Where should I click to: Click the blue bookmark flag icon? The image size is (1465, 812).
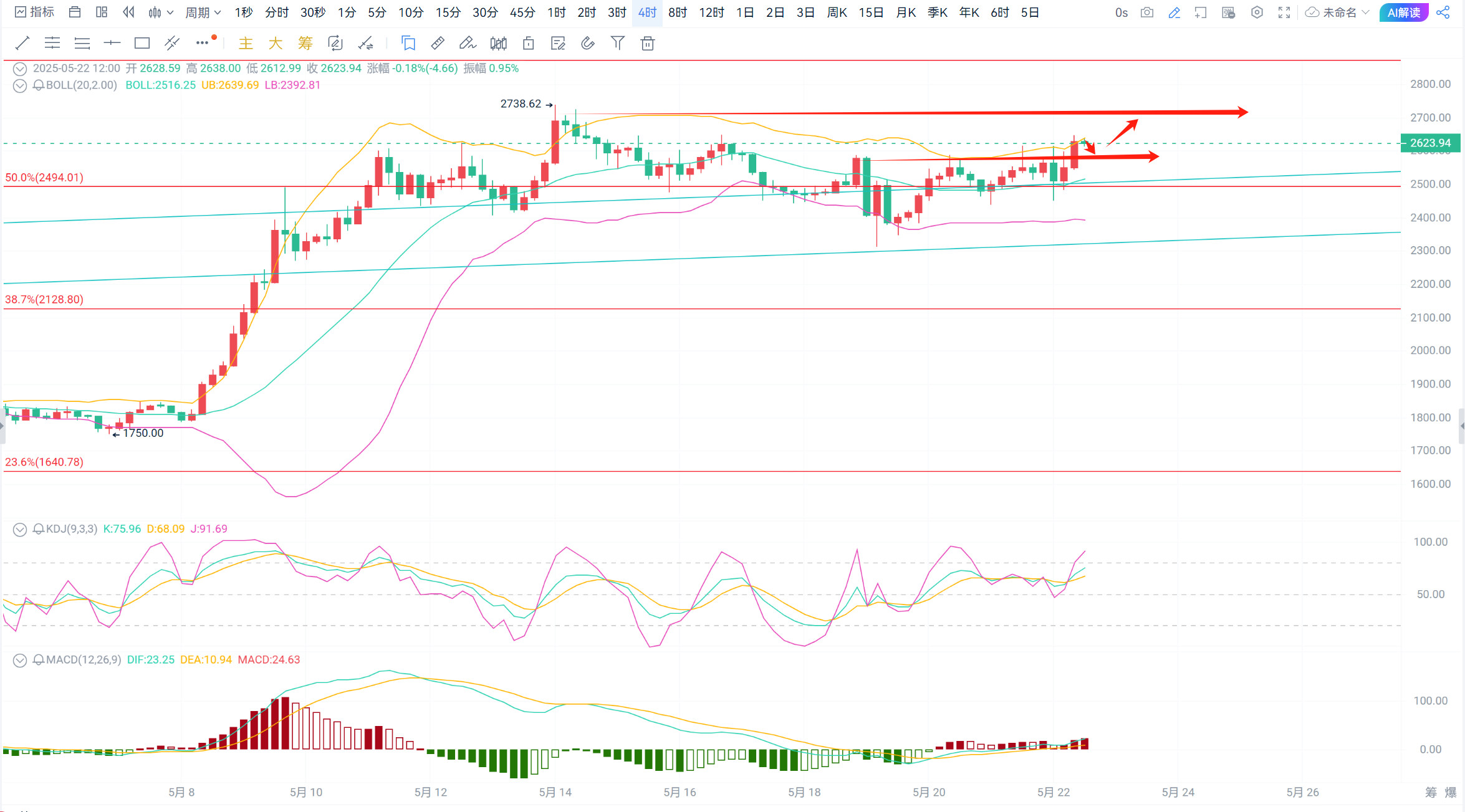pyautogui.click(x=408, y=43)
